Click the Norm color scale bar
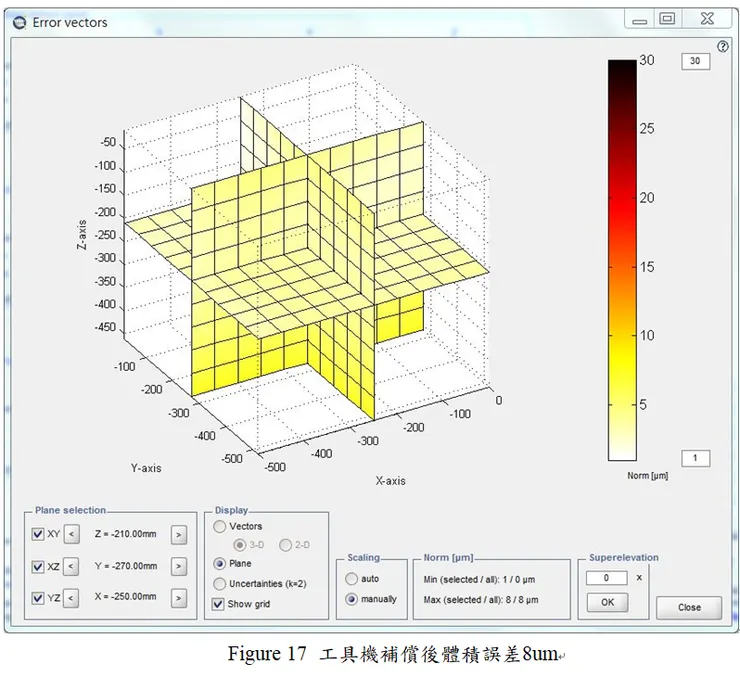The width and height of the screenshot is (740, 677). (621, 260)
